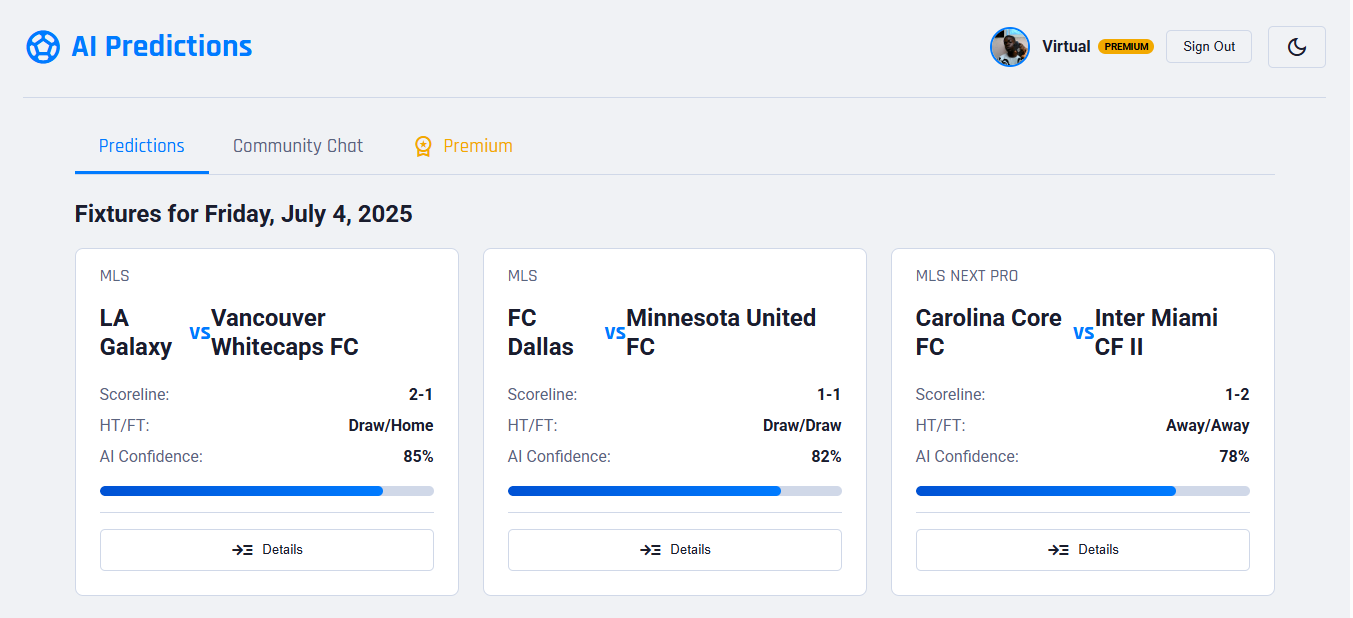Click the FC Dallas 82% confidence bar
Screen dimensions: 1353x618
click(675, 491)
